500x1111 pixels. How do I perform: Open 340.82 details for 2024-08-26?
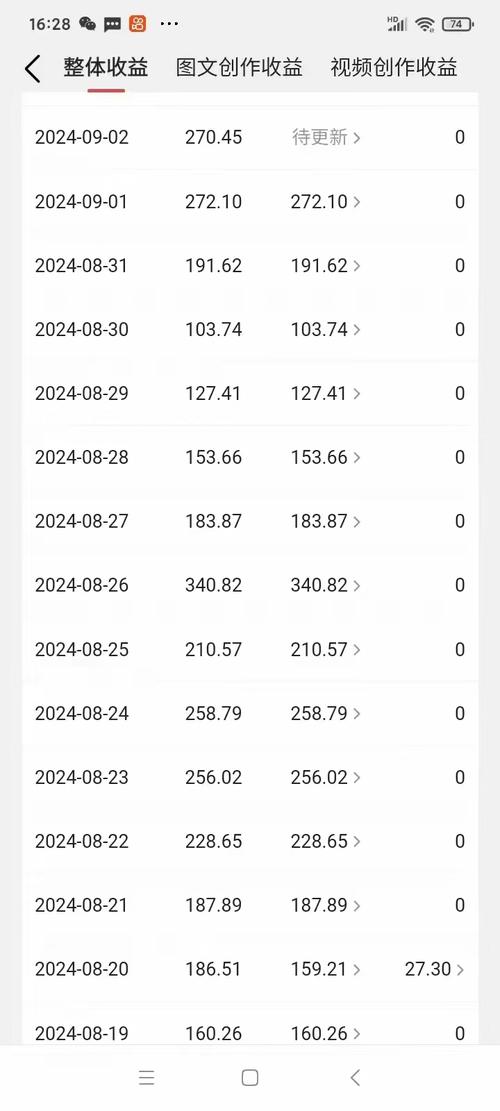326,585
